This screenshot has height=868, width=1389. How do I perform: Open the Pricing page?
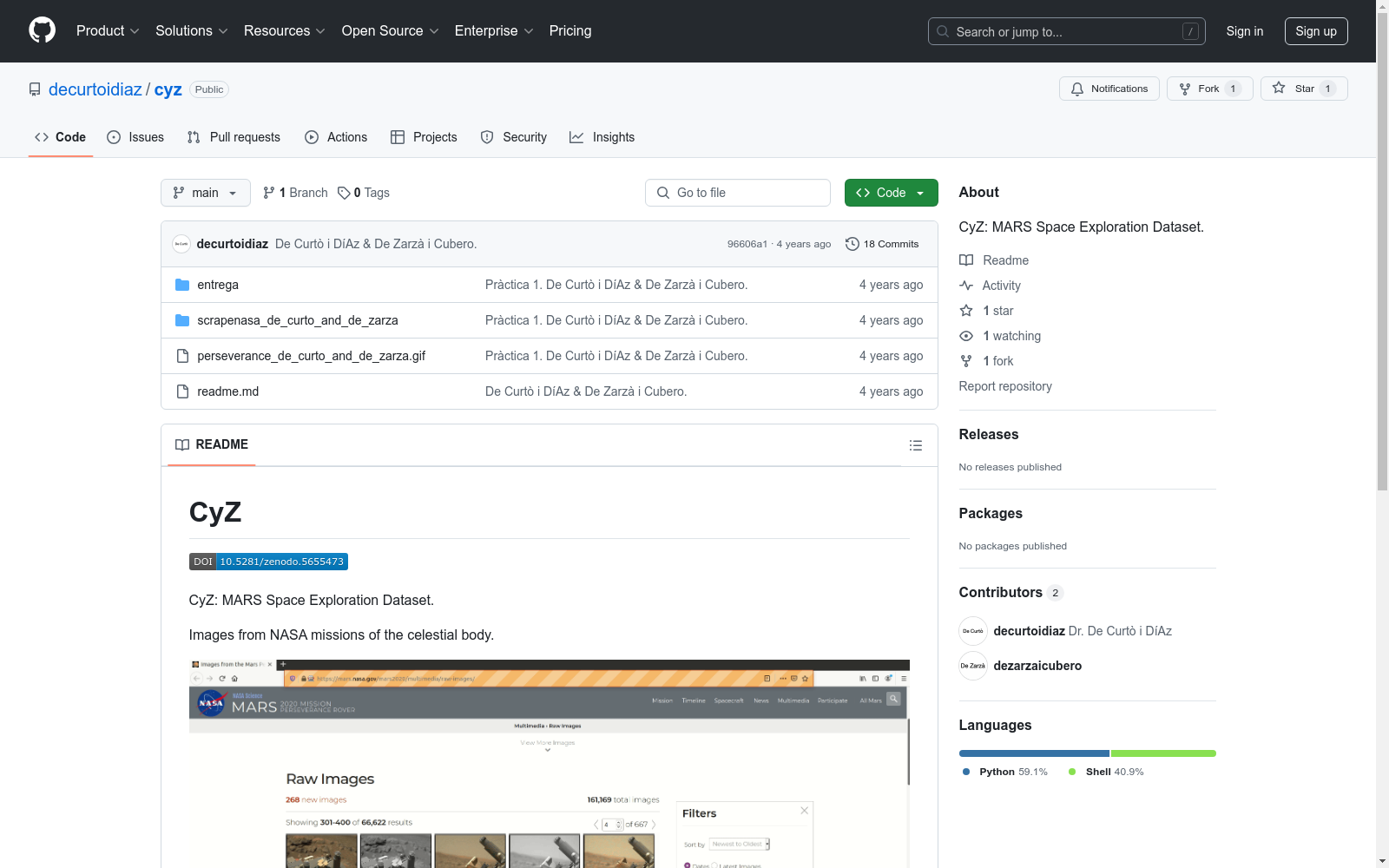[x=570, y=30]
